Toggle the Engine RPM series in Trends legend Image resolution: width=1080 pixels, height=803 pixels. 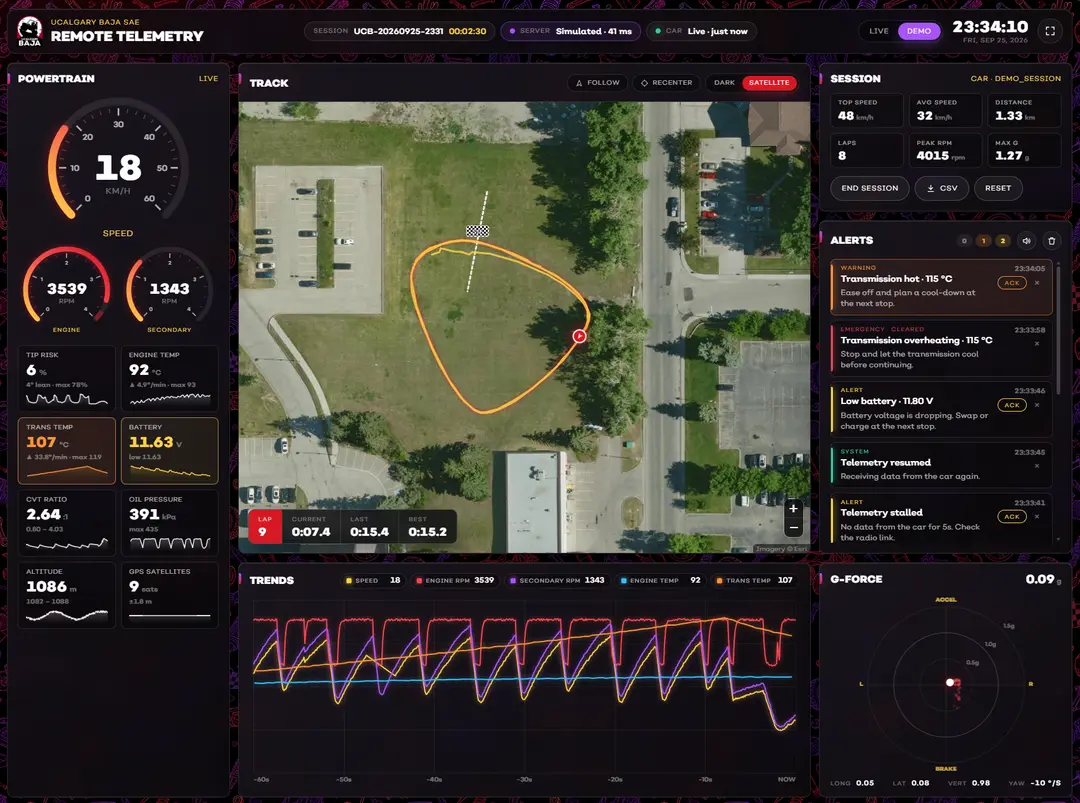tap(455, 581)
